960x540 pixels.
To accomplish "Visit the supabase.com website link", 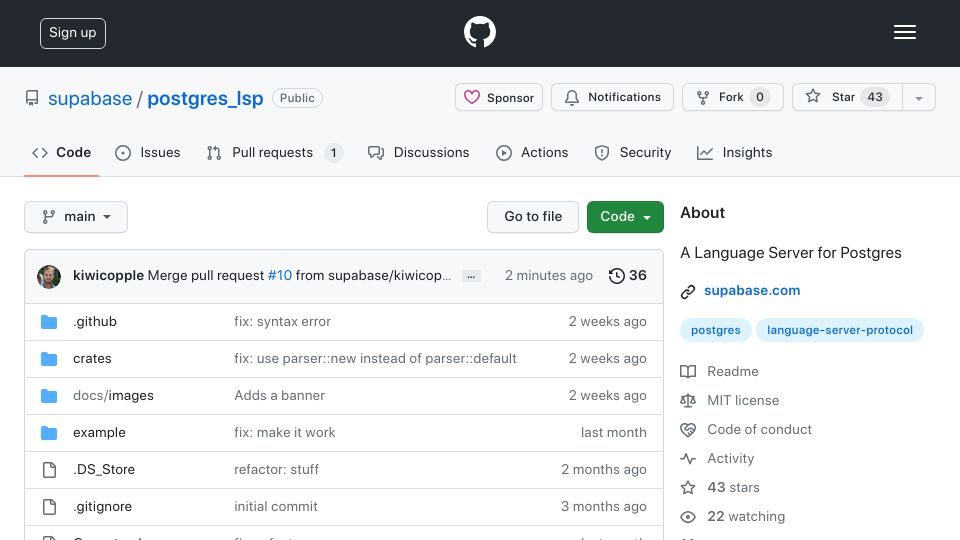I will pos(752,291).
